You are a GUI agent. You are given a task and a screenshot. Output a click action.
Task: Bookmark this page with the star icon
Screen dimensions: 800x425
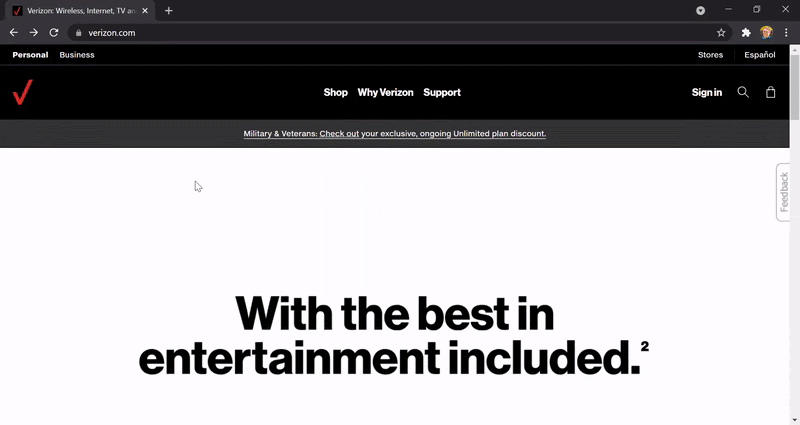coord(721,33)
